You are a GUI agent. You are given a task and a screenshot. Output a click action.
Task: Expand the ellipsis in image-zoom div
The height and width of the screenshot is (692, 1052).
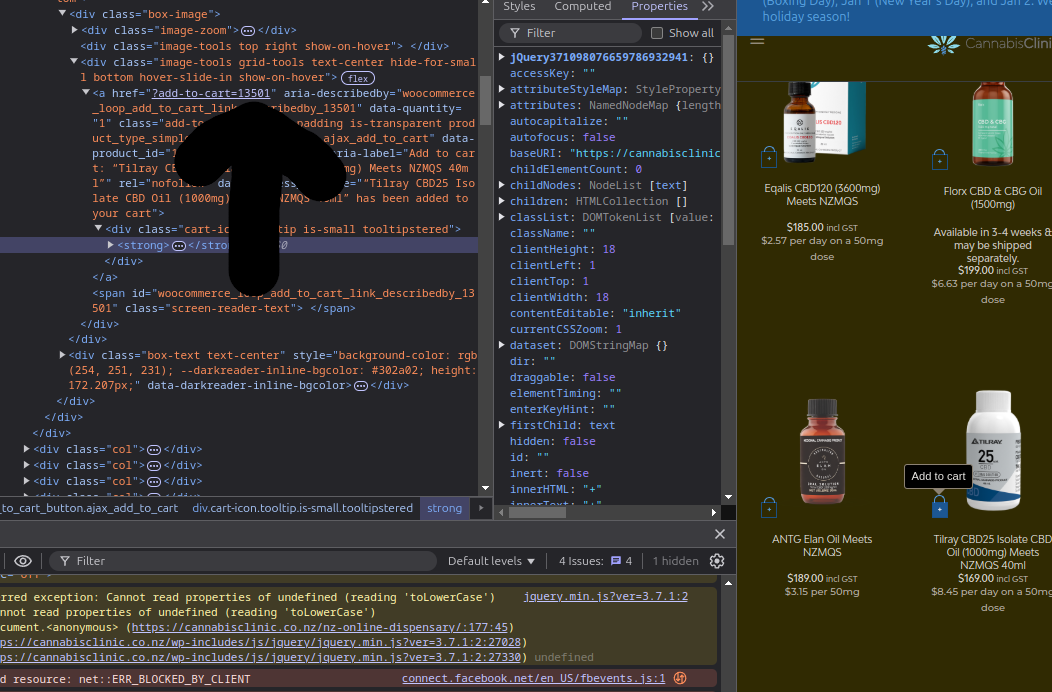[248, 30]
